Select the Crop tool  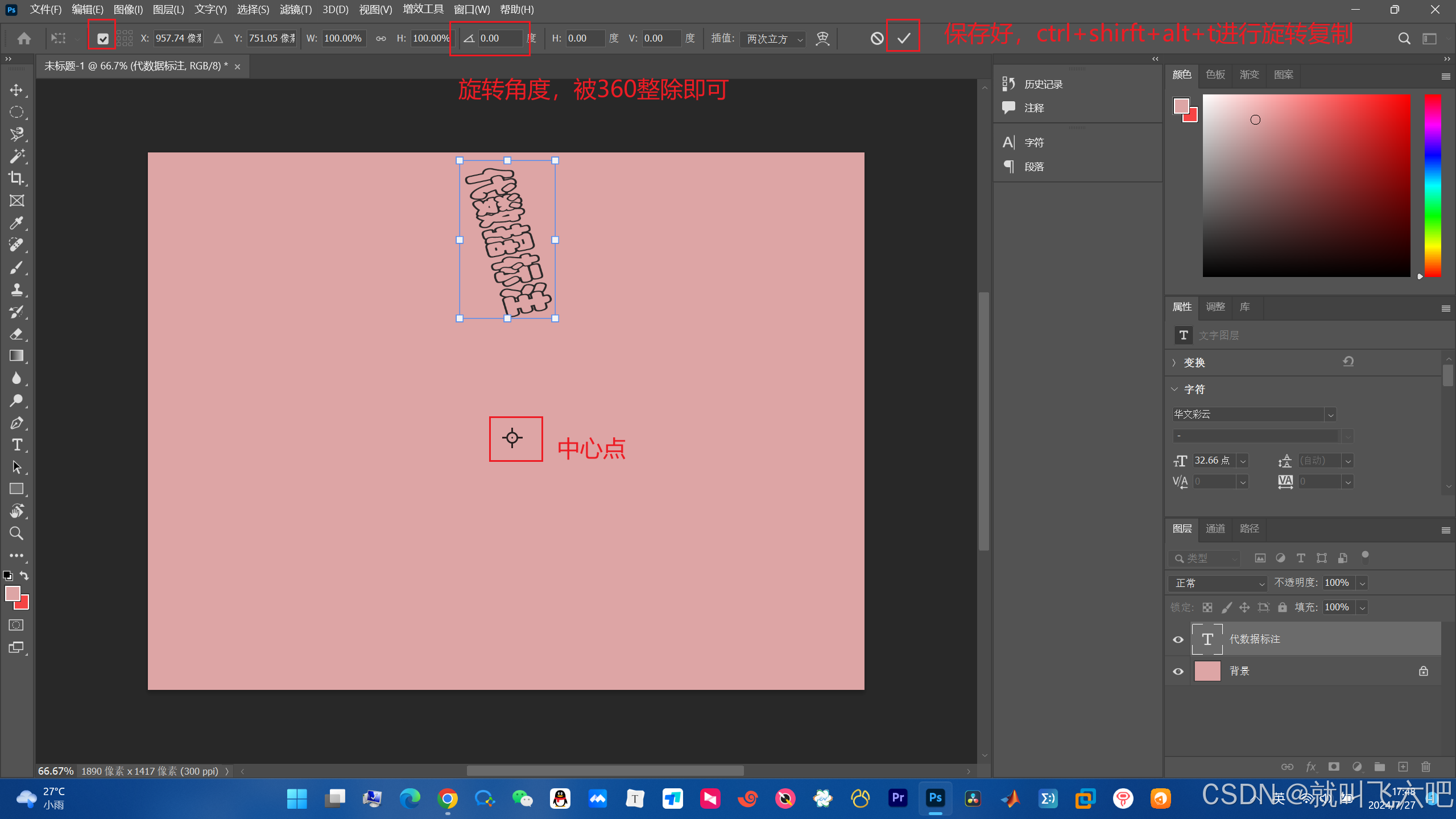(16, 178)
